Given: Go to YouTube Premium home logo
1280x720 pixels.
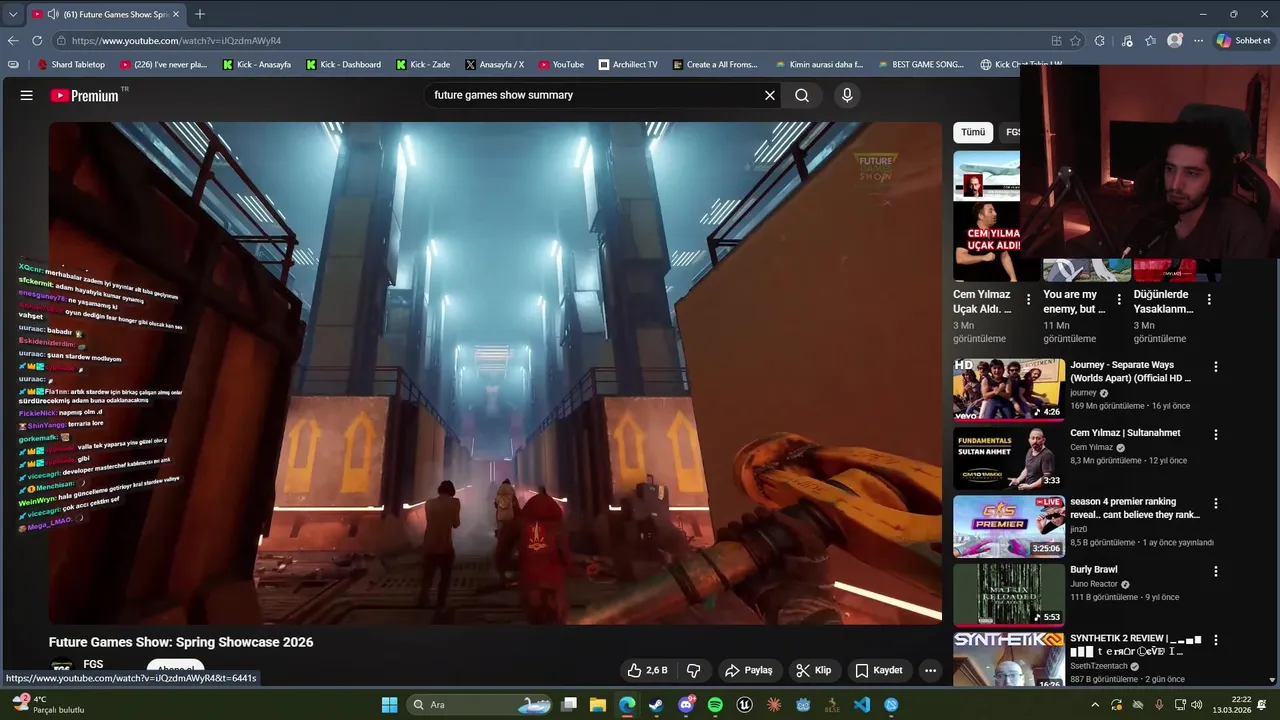Looking at the screenshot, I should [x=85, y=95].
